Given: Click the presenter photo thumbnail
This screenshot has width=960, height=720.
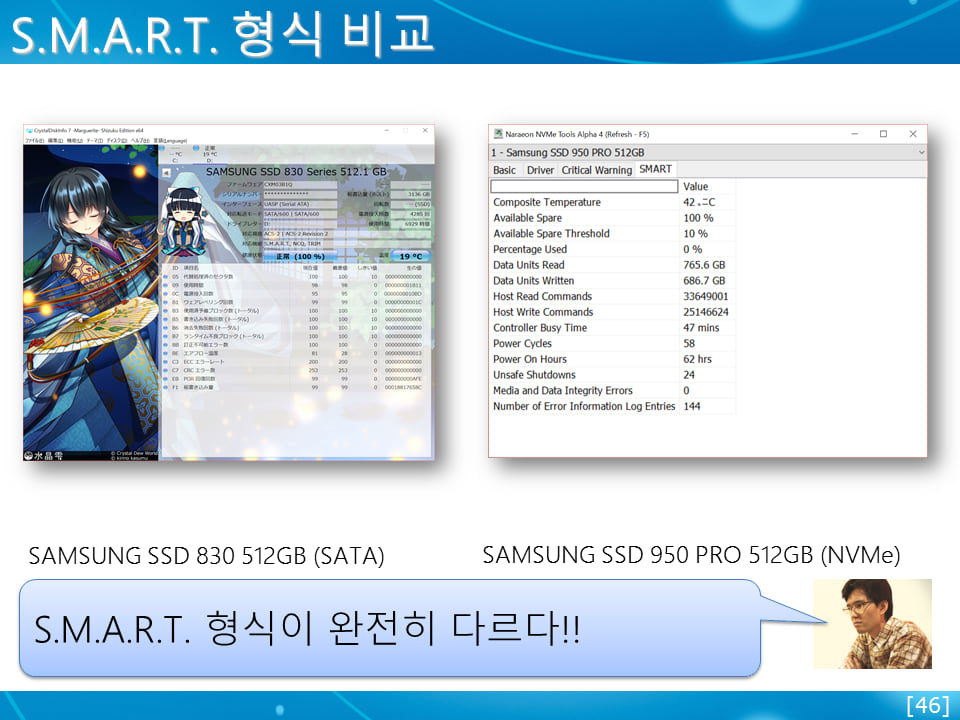Looking at the screenshot, I should 872,623.
